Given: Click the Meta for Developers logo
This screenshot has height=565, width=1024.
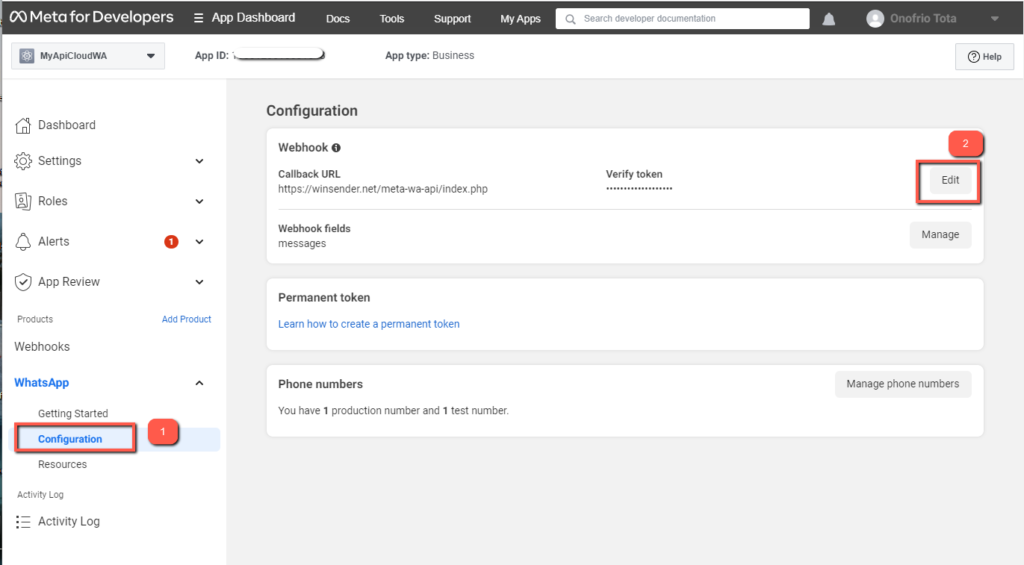Looking at the screenshot, I should (90, 18).
